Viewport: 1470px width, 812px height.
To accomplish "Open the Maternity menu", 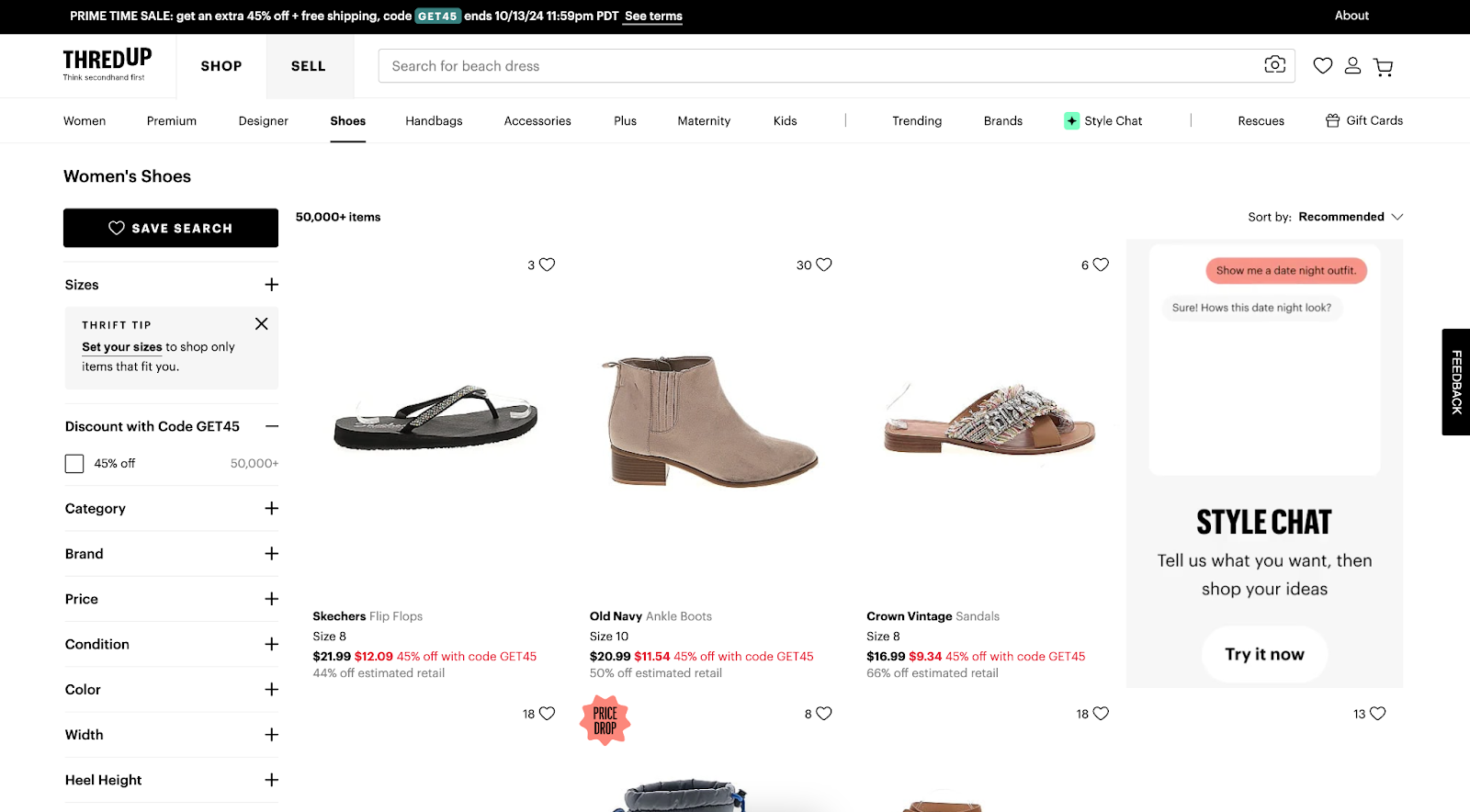I will pyautogui.click(x=704, y=120).
